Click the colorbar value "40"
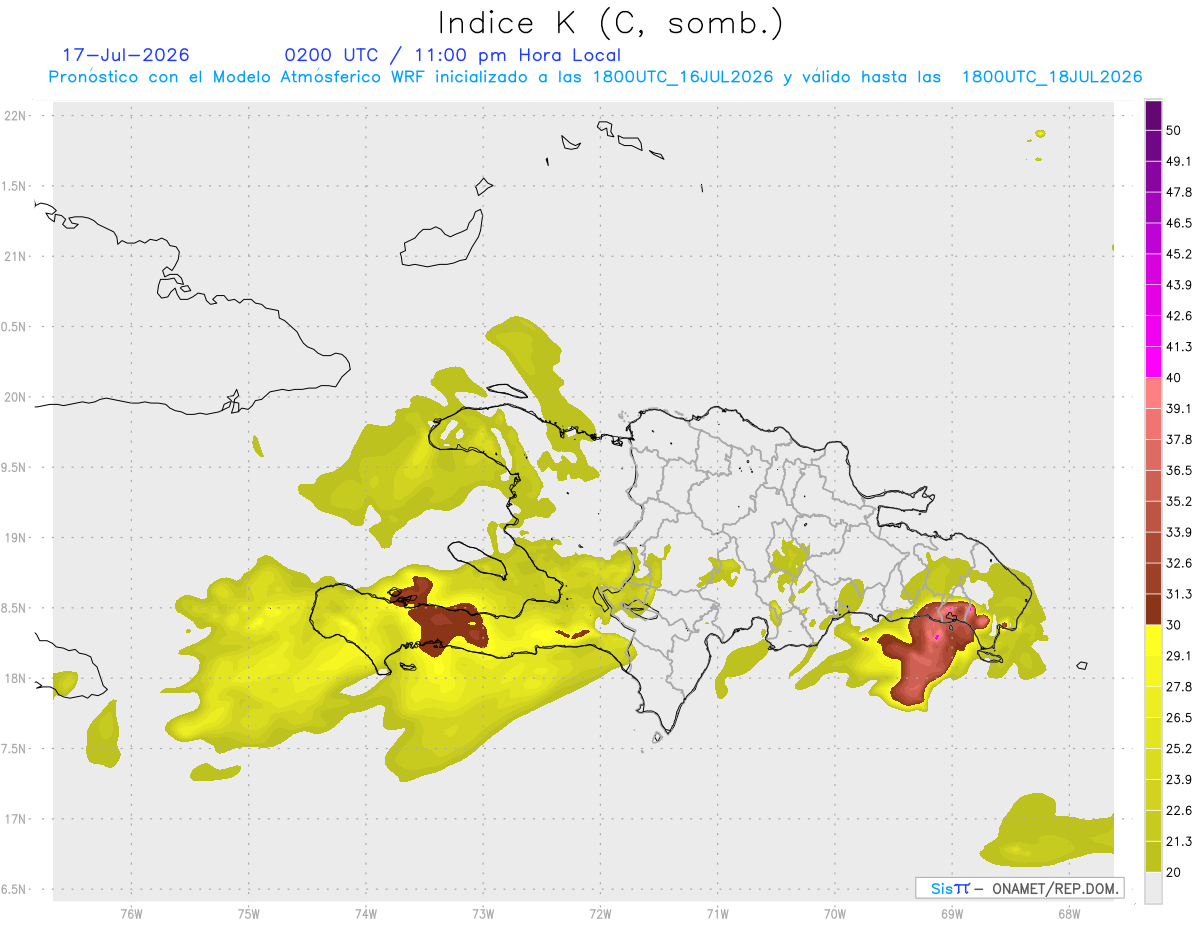The image size is (1200, 927). [1174, 378]
